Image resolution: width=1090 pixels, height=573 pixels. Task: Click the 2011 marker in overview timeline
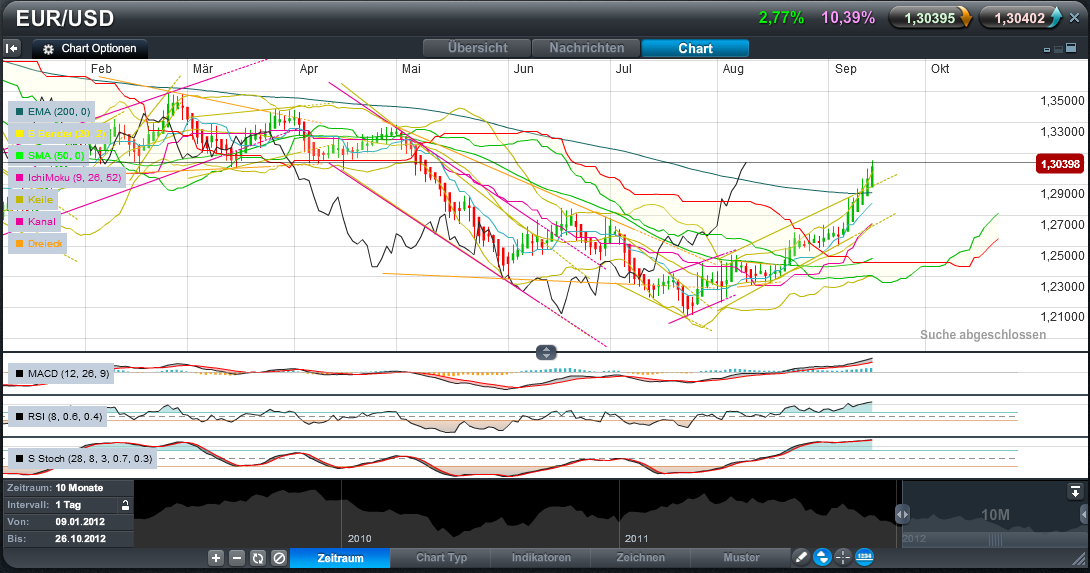click(x=636, y=538)
